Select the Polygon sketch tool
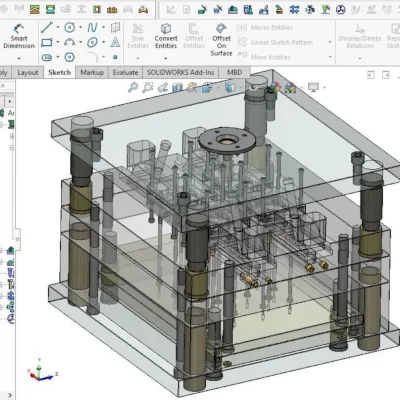 69,57
